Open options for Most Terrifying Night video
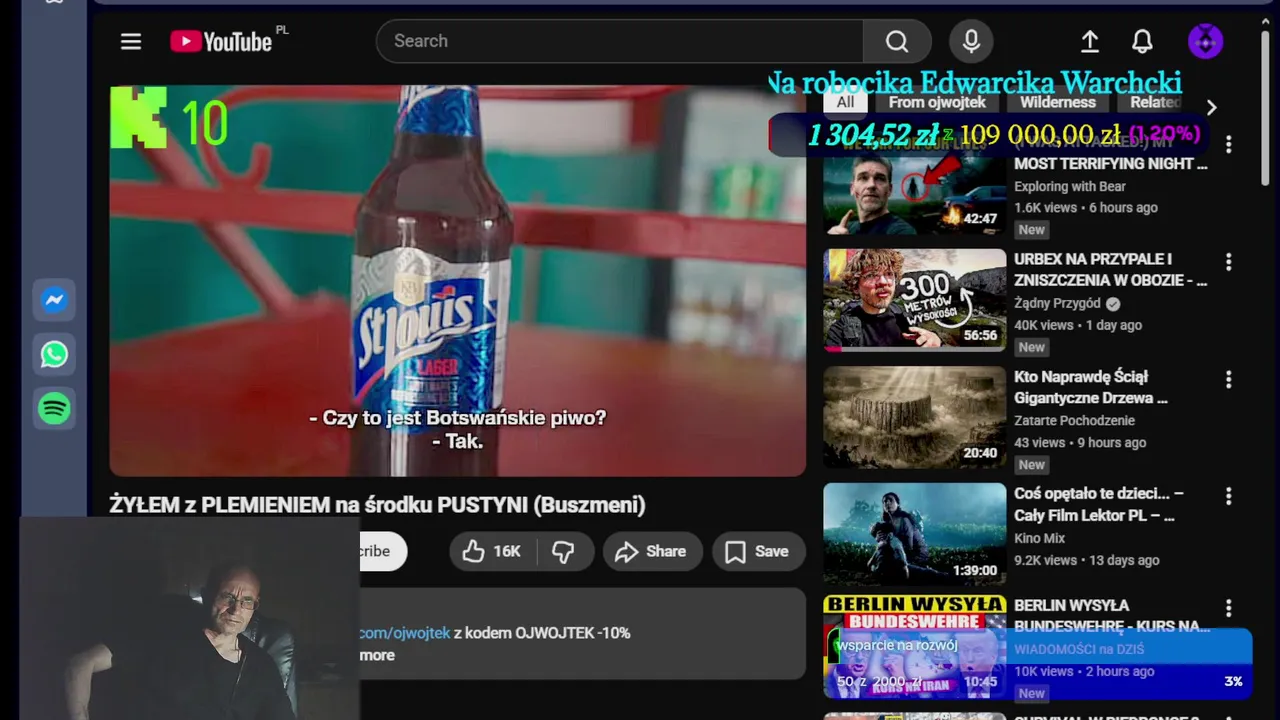 click(1228, 145)
